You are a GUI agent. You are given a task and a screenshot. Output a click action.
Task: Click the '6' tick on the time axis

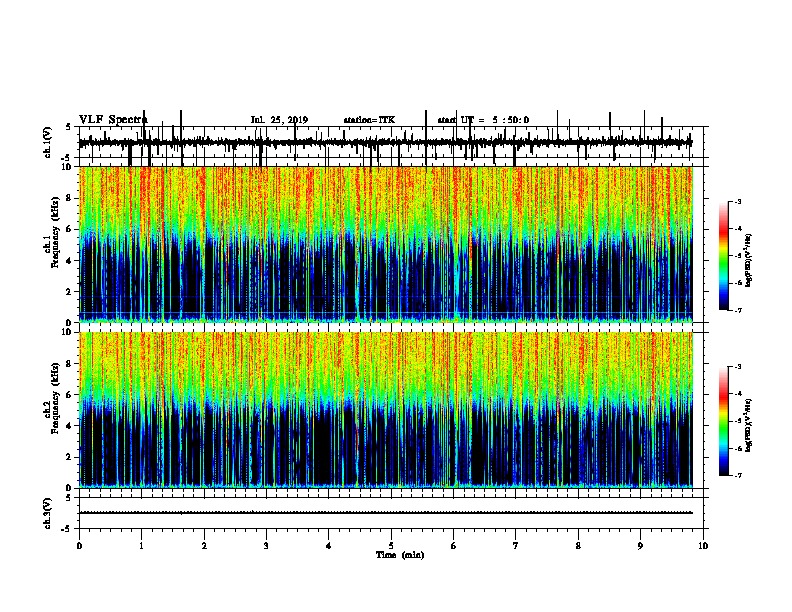[x=454, y=546]
